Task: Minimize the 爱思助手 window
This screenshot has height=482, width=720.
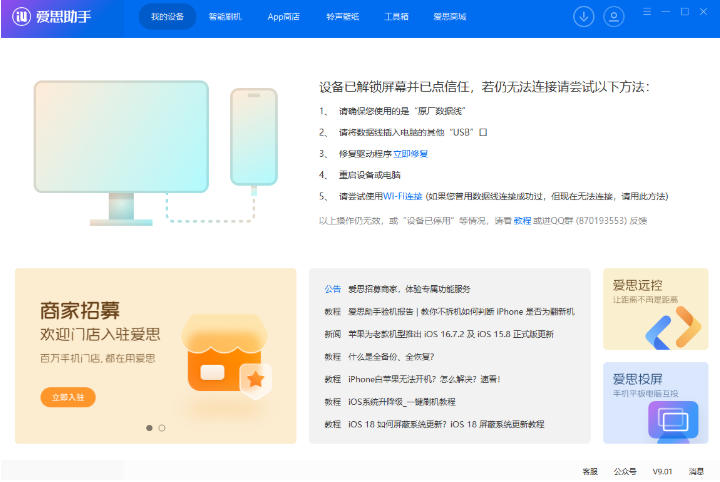Action: pos(666,12)
